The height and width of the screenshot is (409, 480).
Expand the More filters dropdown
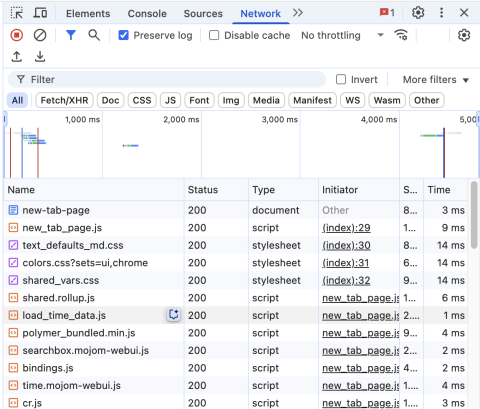coord(436,80)
